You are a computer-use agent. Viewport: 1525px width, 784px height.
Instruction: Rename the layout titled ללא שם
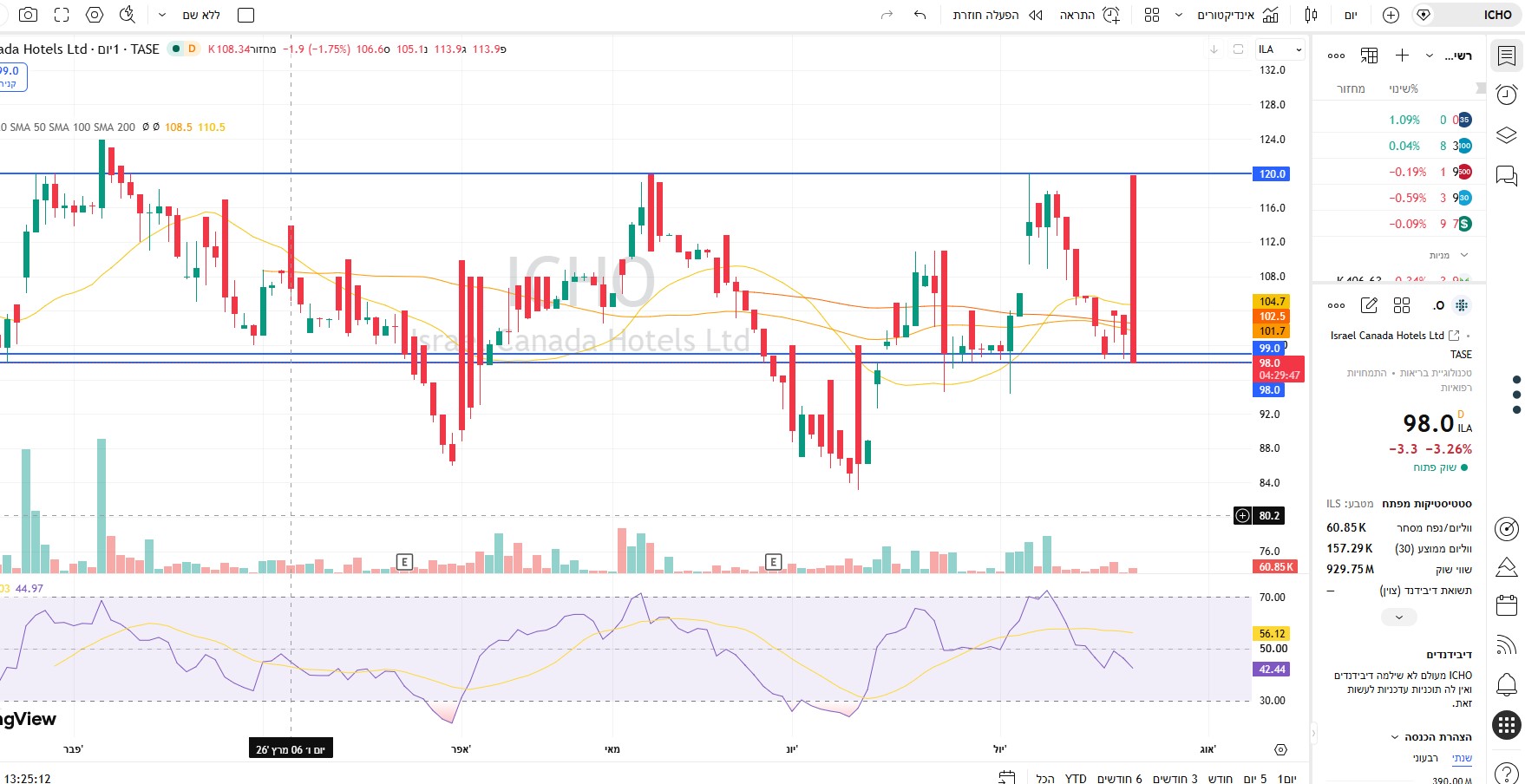[x=201, y=15]
